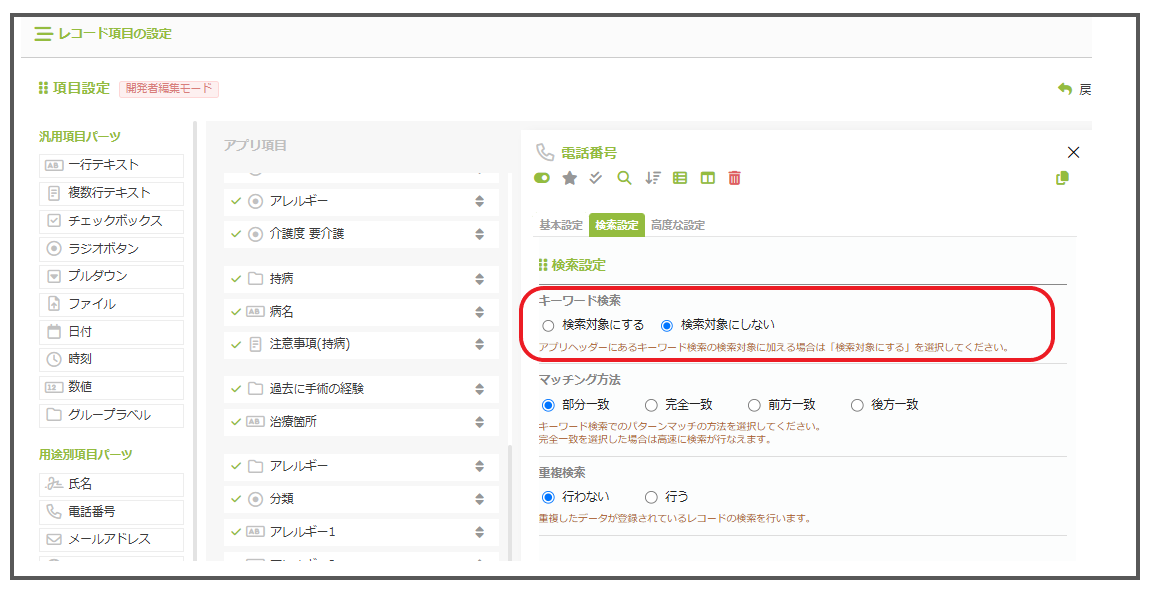1163x596 pixels.
Task: Click the sort arrows on 病名 row
Action: (480, 311)
